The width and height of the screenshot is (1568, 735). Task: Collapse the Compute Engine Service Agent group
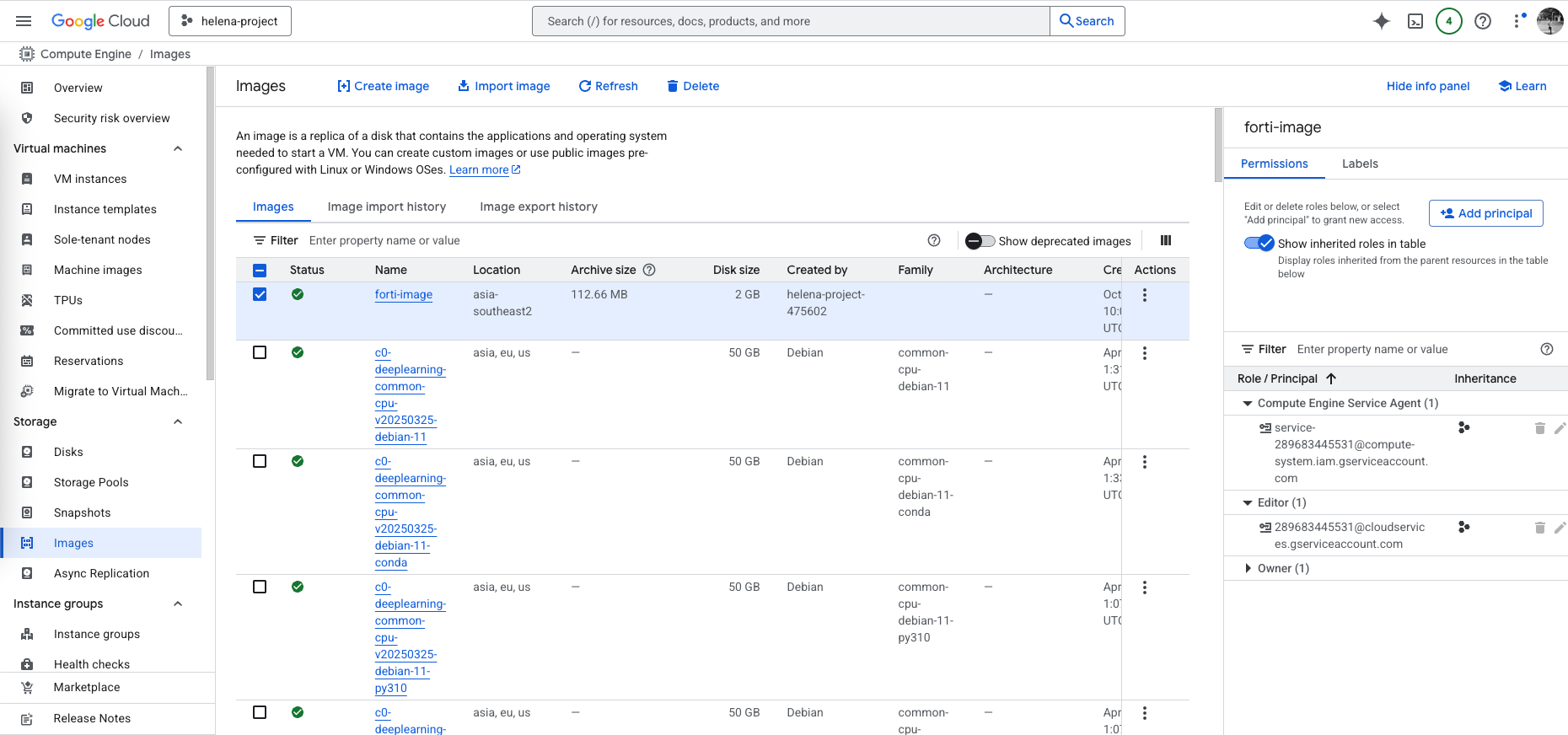[1248, 403]
